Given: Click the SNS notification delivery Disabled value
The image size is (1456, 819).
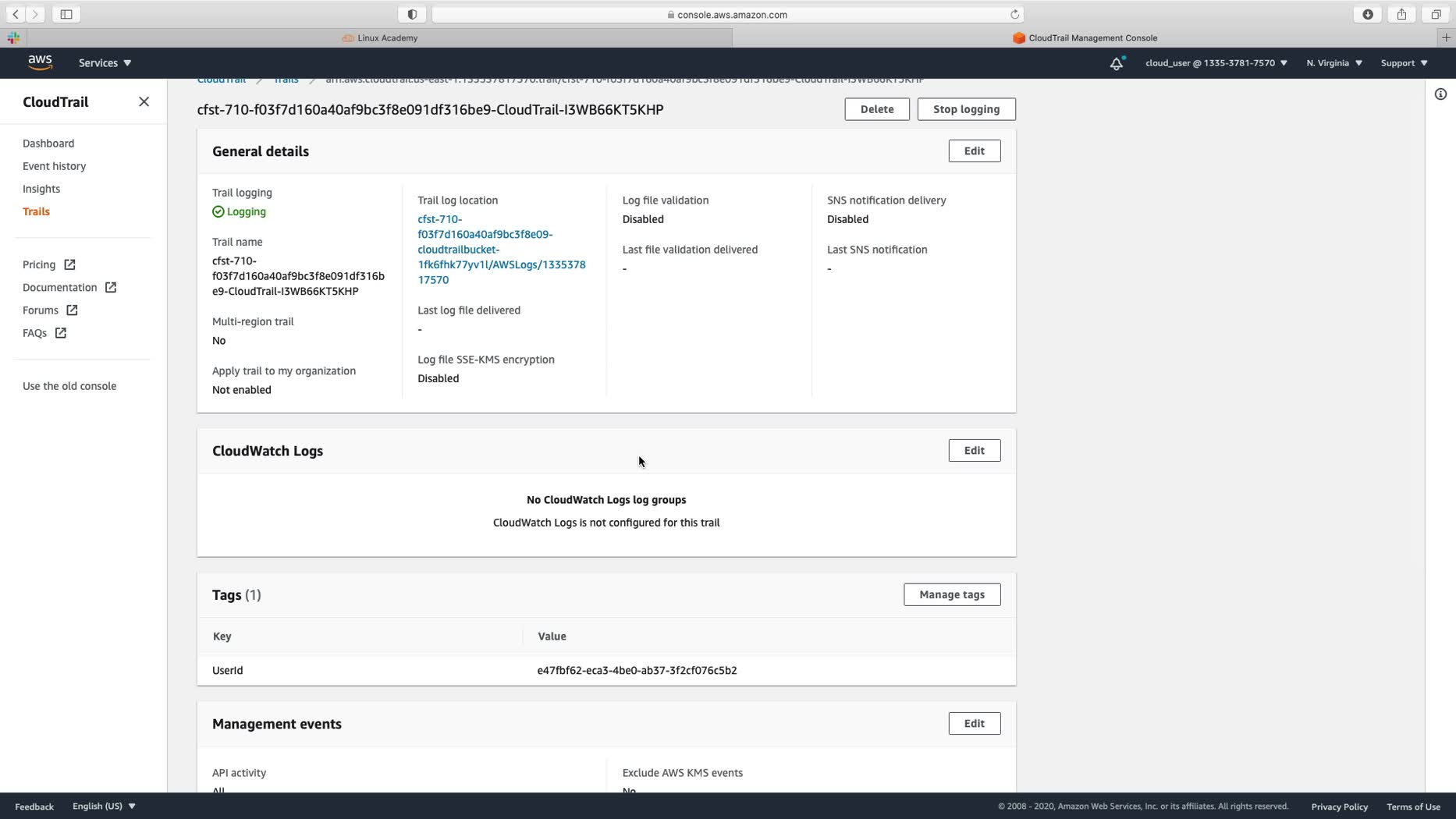Looking at the screenshot, I should point(847,219).
